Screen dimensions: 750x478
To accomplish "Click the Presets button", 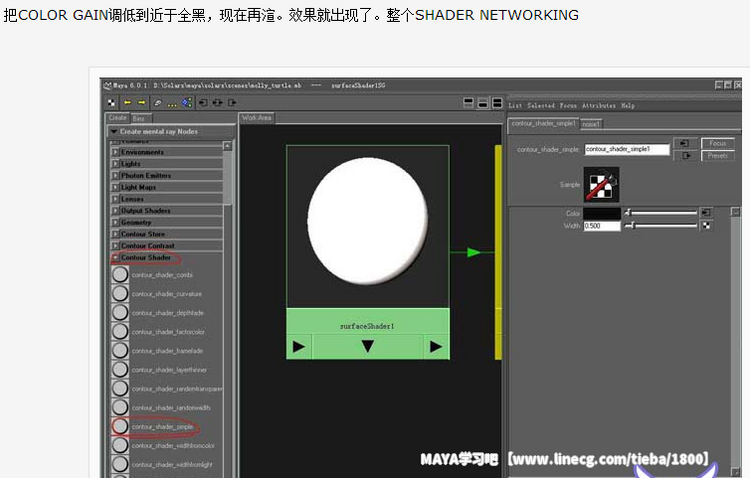I will (x=717, y=156).
